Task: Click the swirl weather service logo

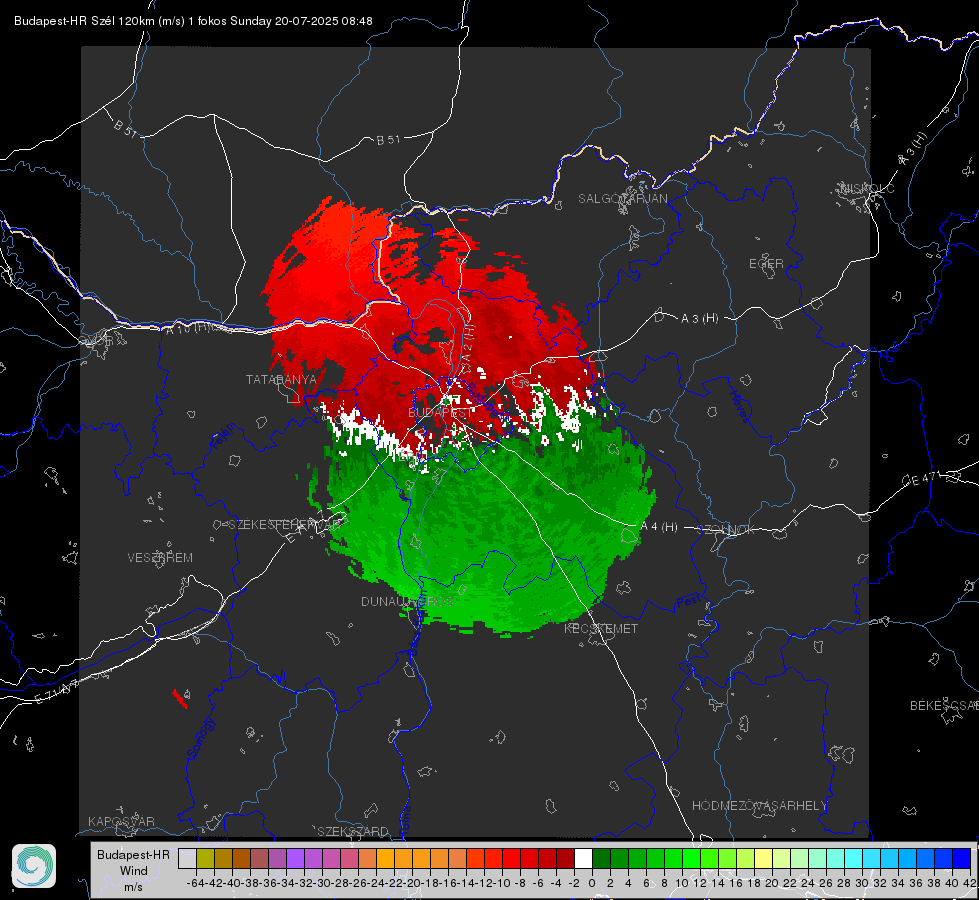Action: coord(34,866)
